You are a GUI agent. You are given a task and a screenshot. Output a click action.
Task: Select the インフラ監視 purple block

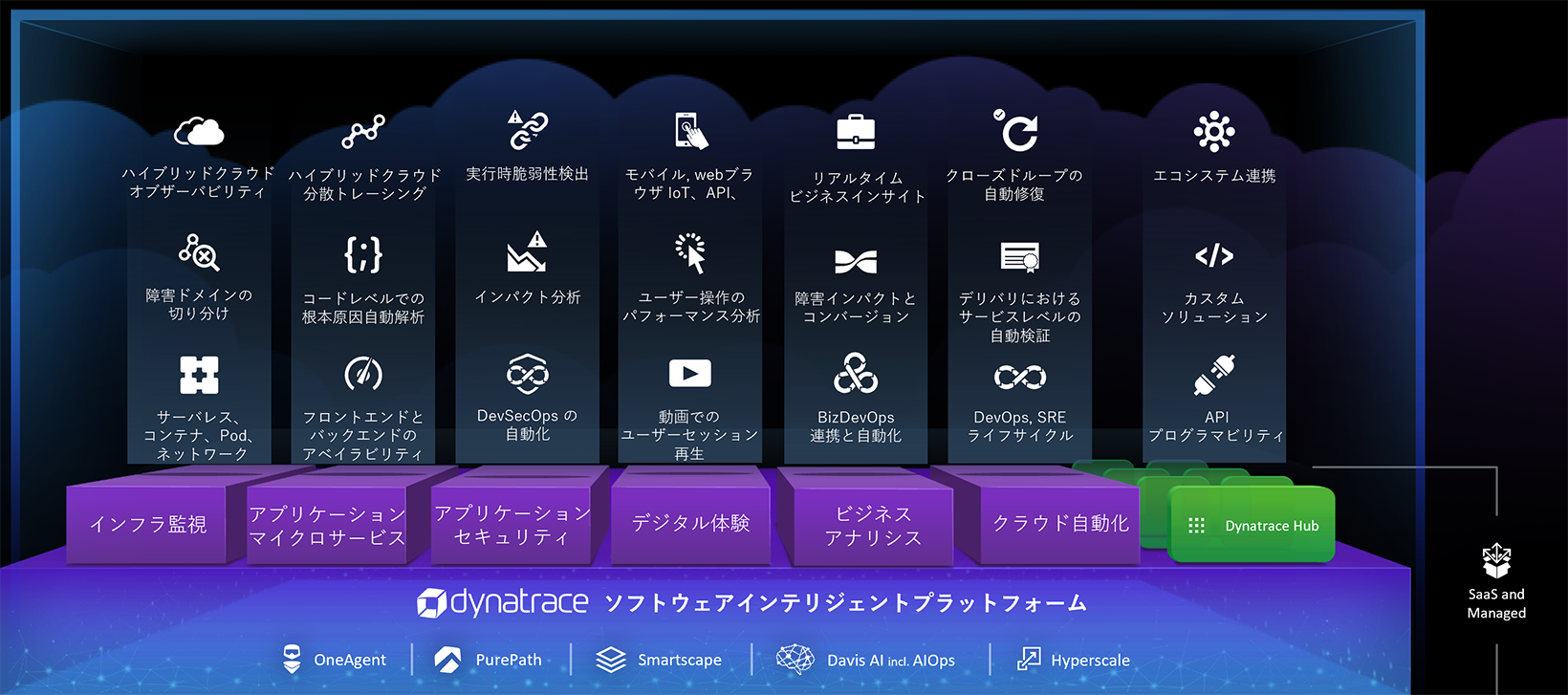pyautogui.click(x=147, y=523)
